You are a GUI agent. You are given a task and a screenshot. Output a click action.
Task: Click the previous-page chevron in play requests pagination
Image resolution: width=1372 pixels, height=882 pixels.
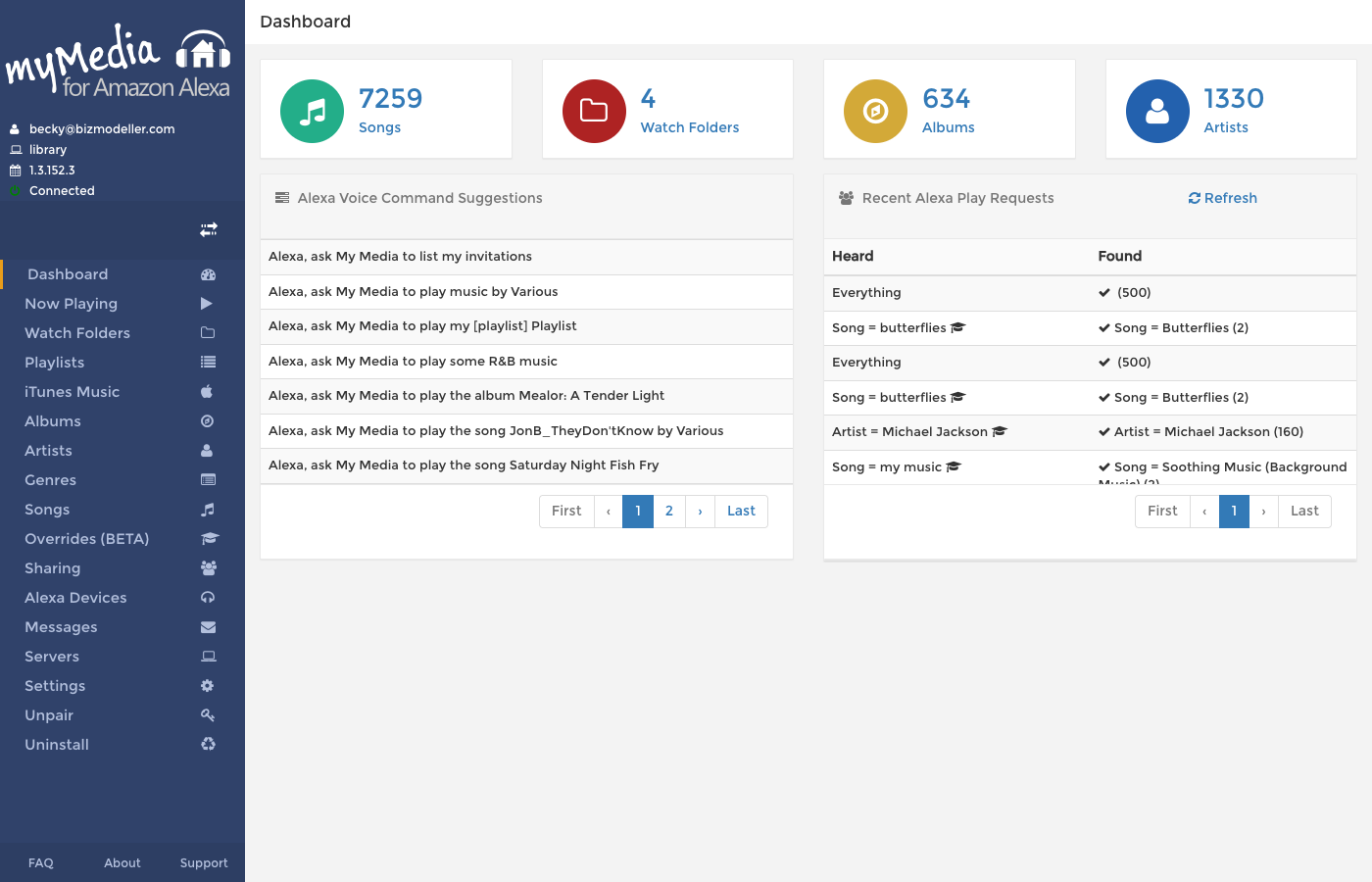pos(1204,511)
